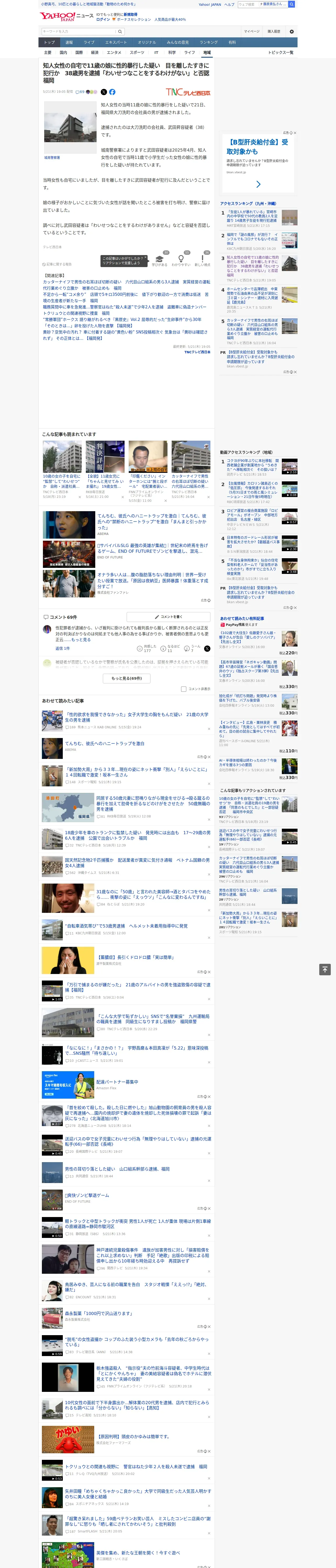Click the search magnifier next to keyword box
This screenshot has height=1568, width=336.
tap(120, 31)
